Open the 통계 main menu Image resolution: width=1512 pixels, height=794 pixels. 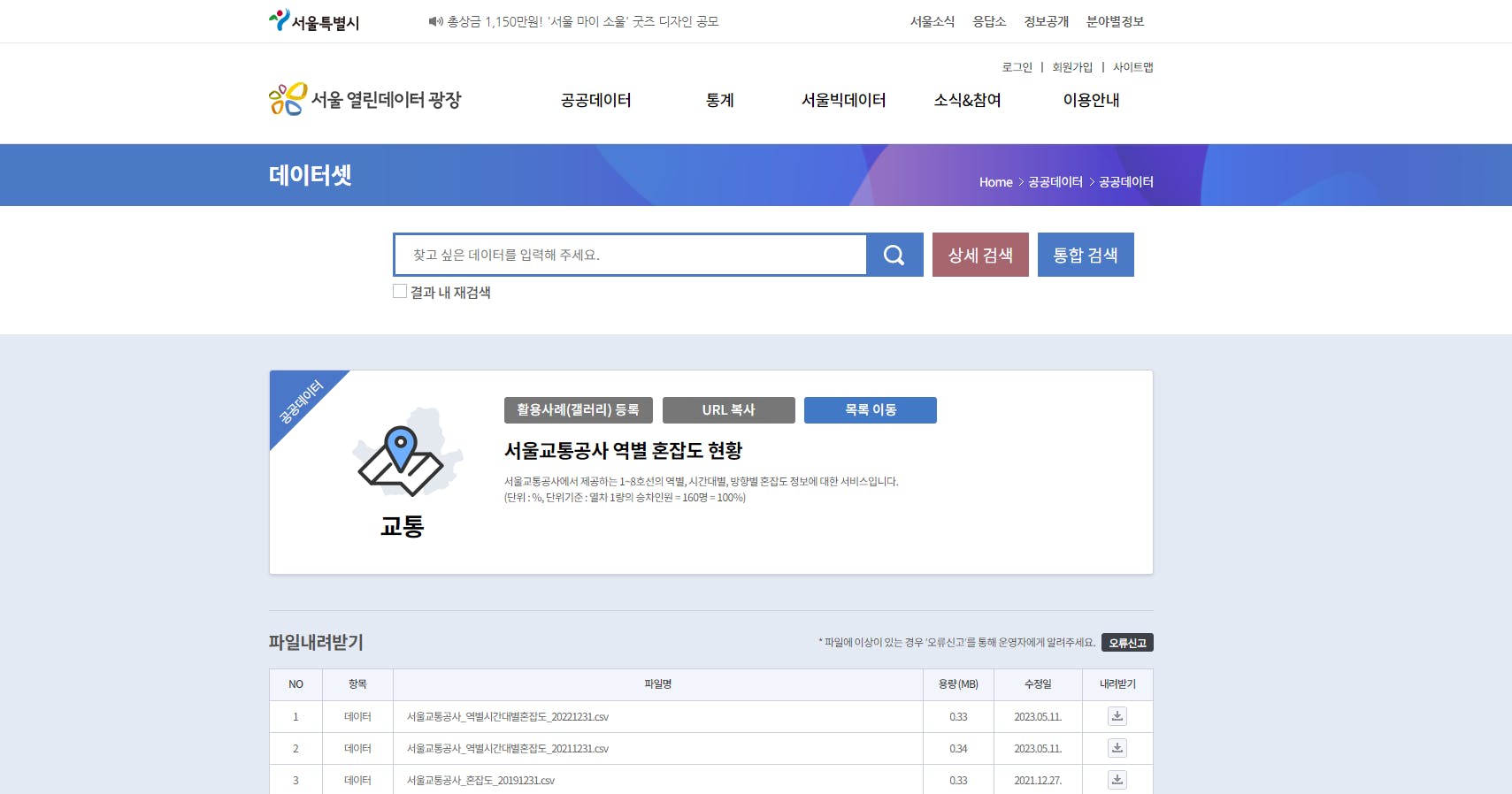click(720, 100)
